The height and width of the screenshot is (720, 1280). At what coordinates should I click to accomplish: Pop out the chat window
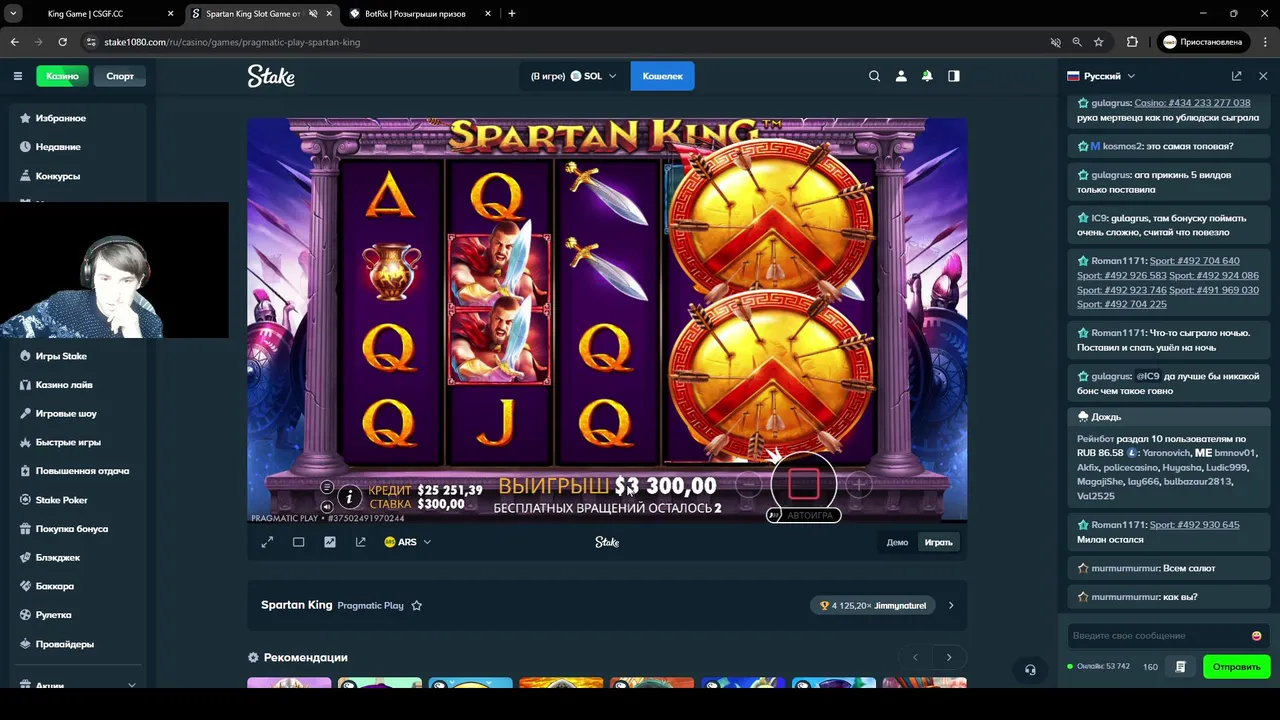(1237, 76)
